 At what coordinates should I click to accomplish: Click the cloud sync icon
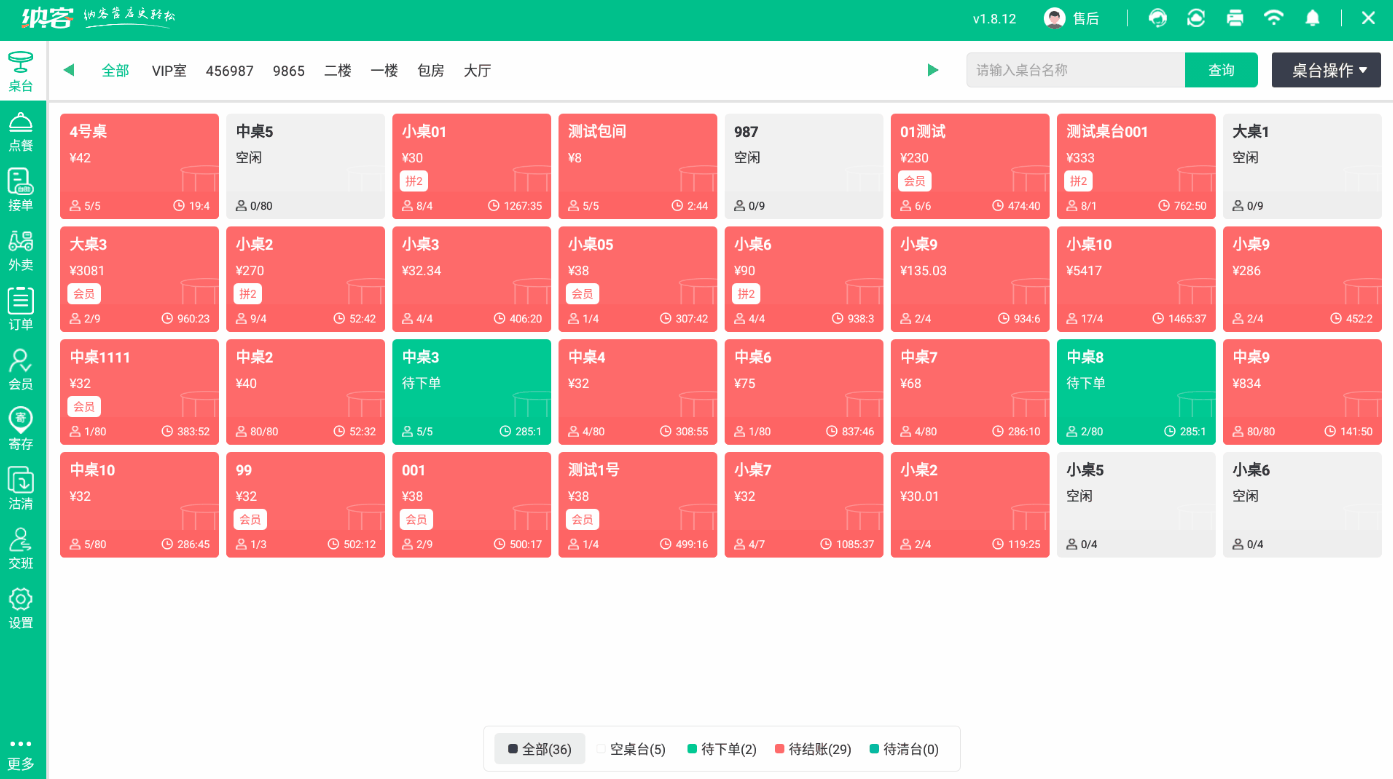tap(1195, 17)
